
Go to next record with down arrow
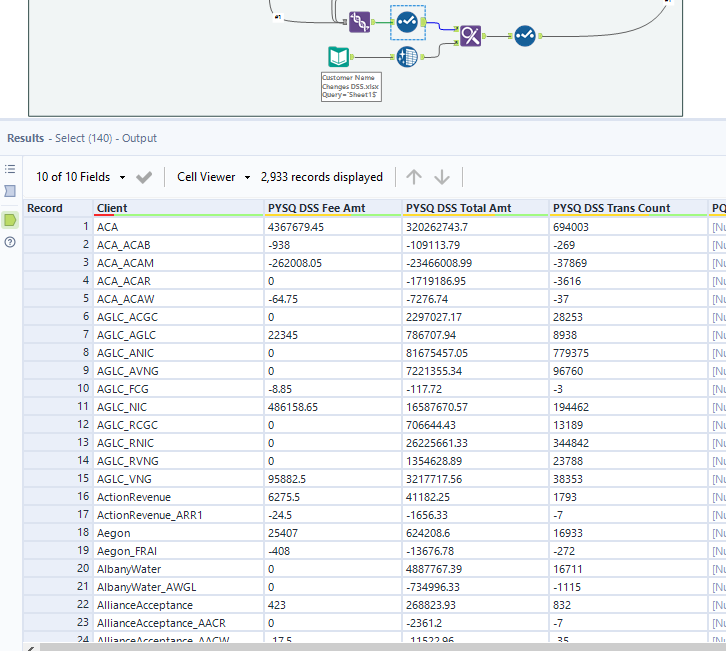(442, 177)
